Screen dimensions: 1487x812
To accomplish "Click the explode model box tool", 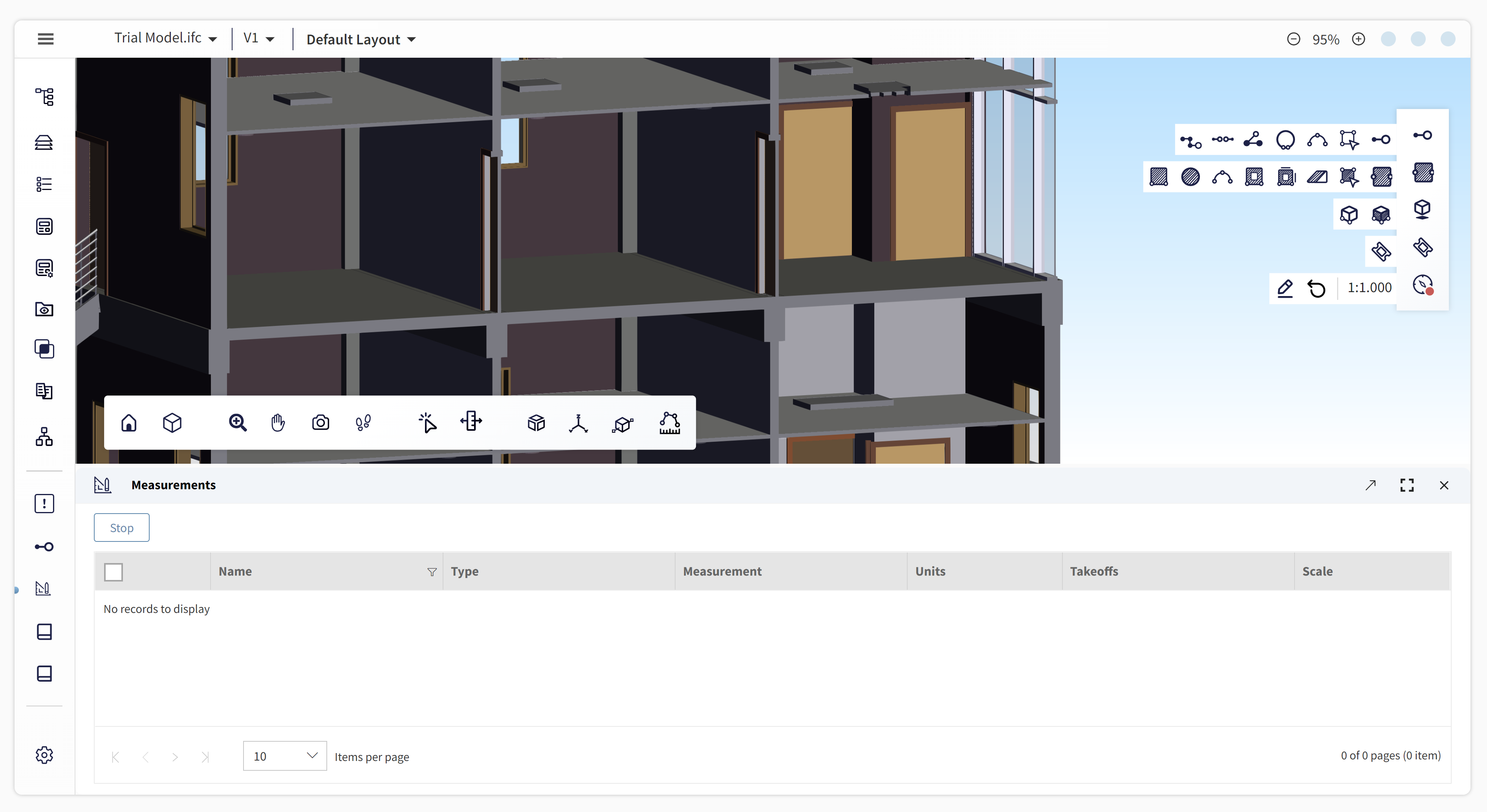I will pos(536,423).
